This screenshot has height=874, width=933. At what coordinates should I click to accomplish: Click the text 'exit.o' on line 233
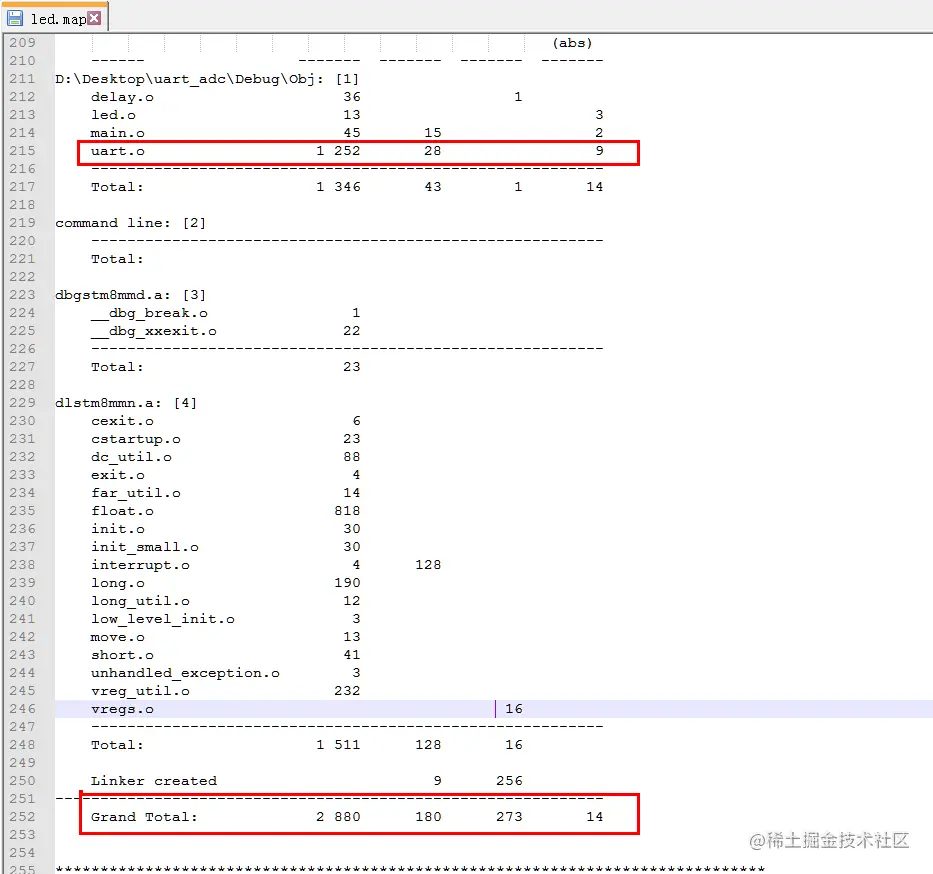[x=117, y=475]
